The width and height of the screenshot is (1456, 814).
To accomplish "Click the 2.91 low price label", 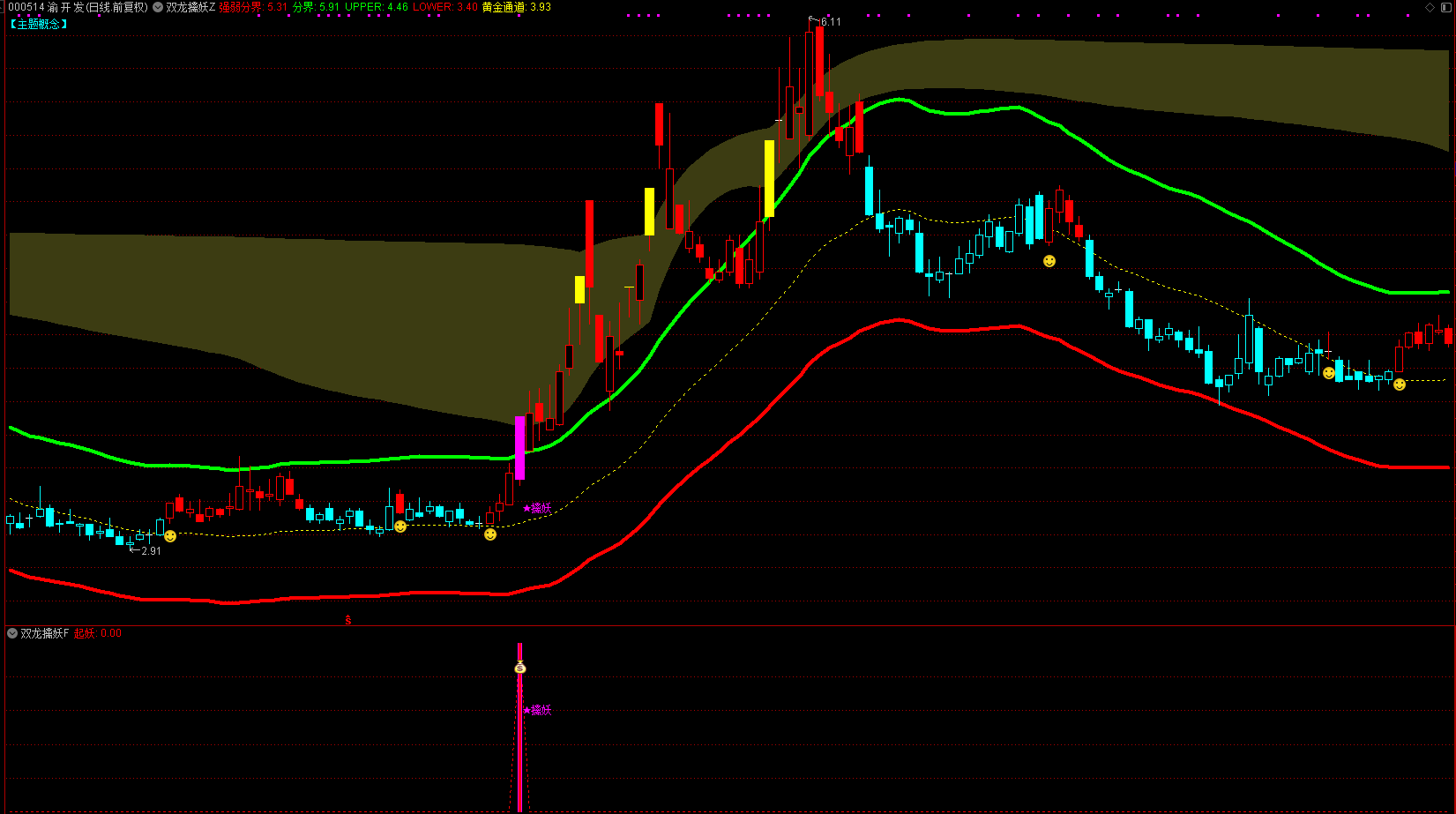I will pos(151,550).
